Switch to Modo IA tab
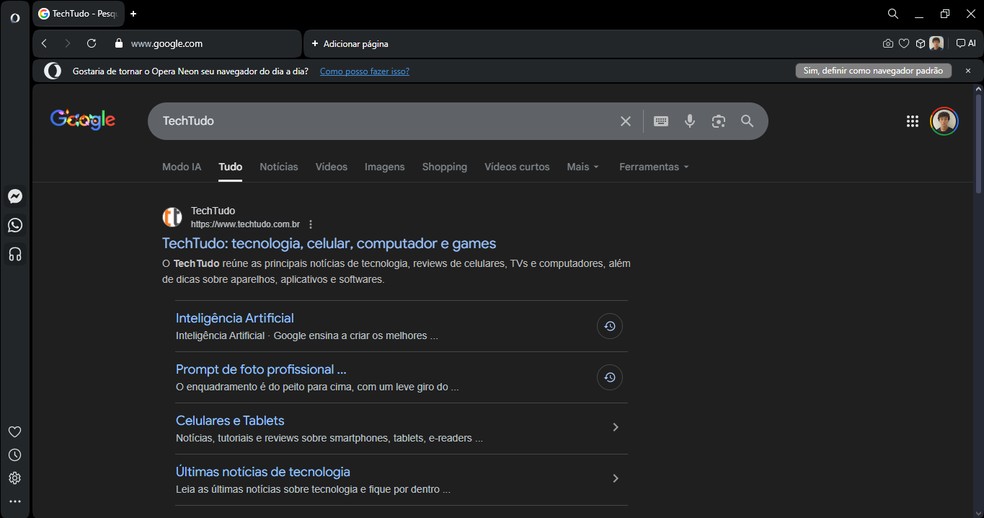984x518 pixels. [x=181, y=166]
